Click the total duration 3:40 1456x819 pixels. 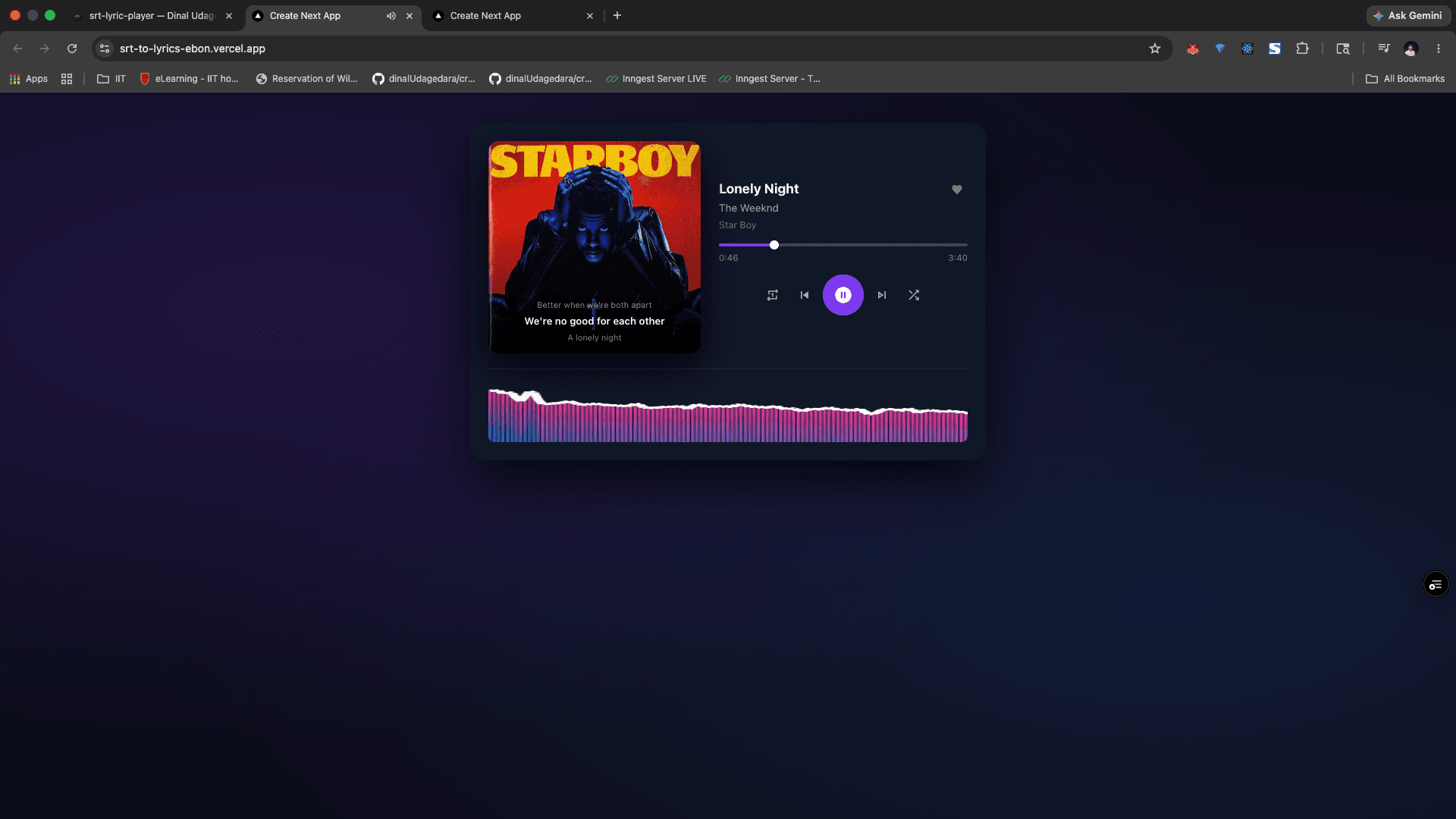tap(958, 258)
